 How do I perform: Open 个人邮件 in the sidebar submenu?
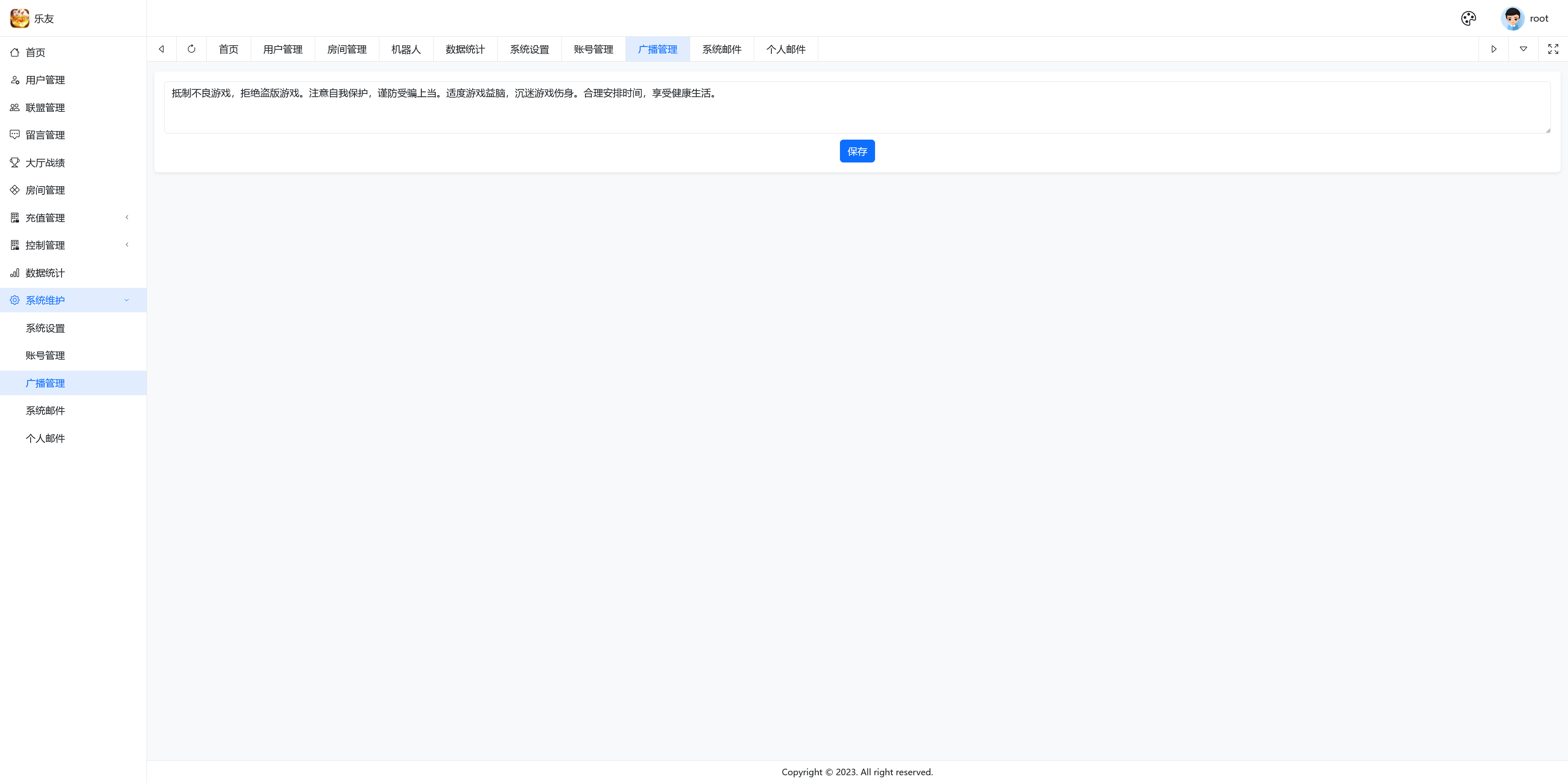pos(45,438)
